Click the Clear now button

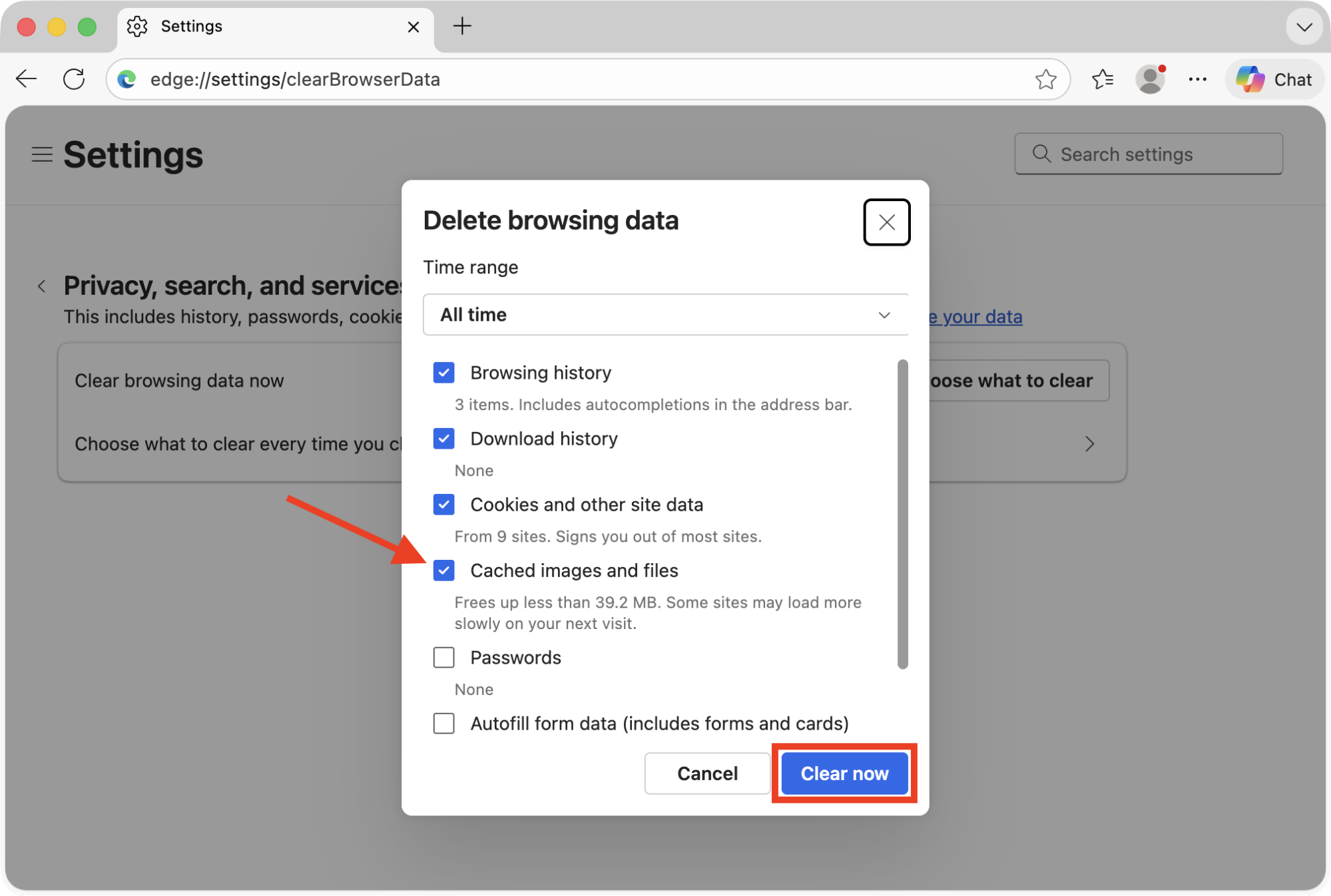point(844,774)
